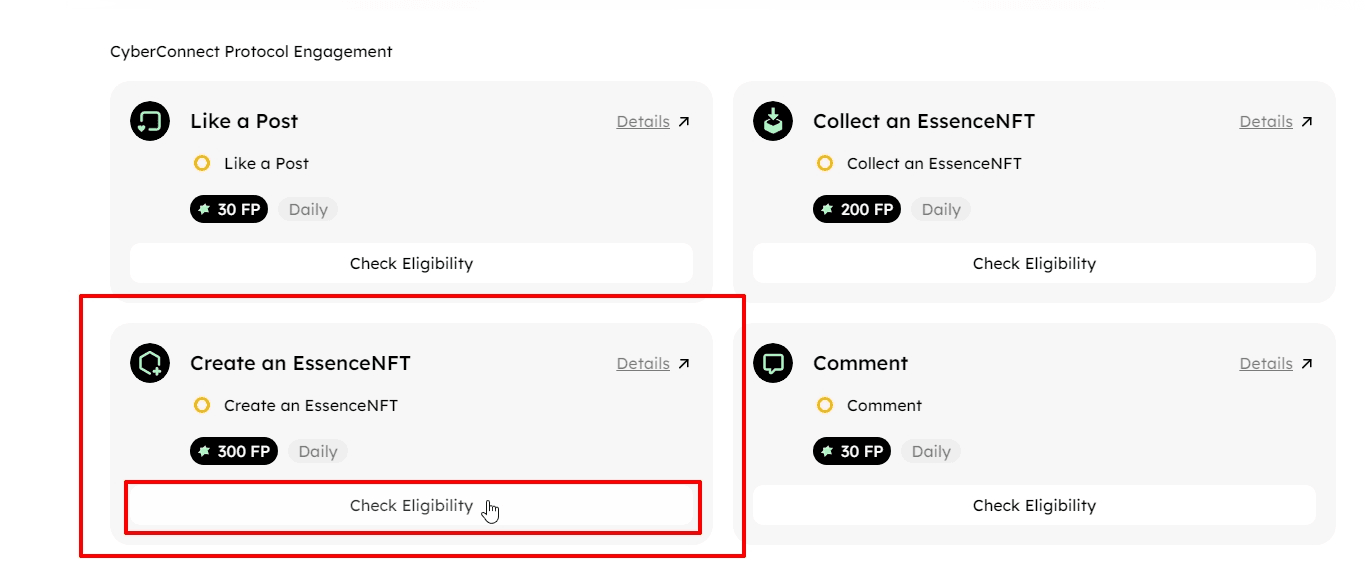Check Eligibility for Like a Post
This screenshot has width=1365, height=564.
click(x=411, y=264)
